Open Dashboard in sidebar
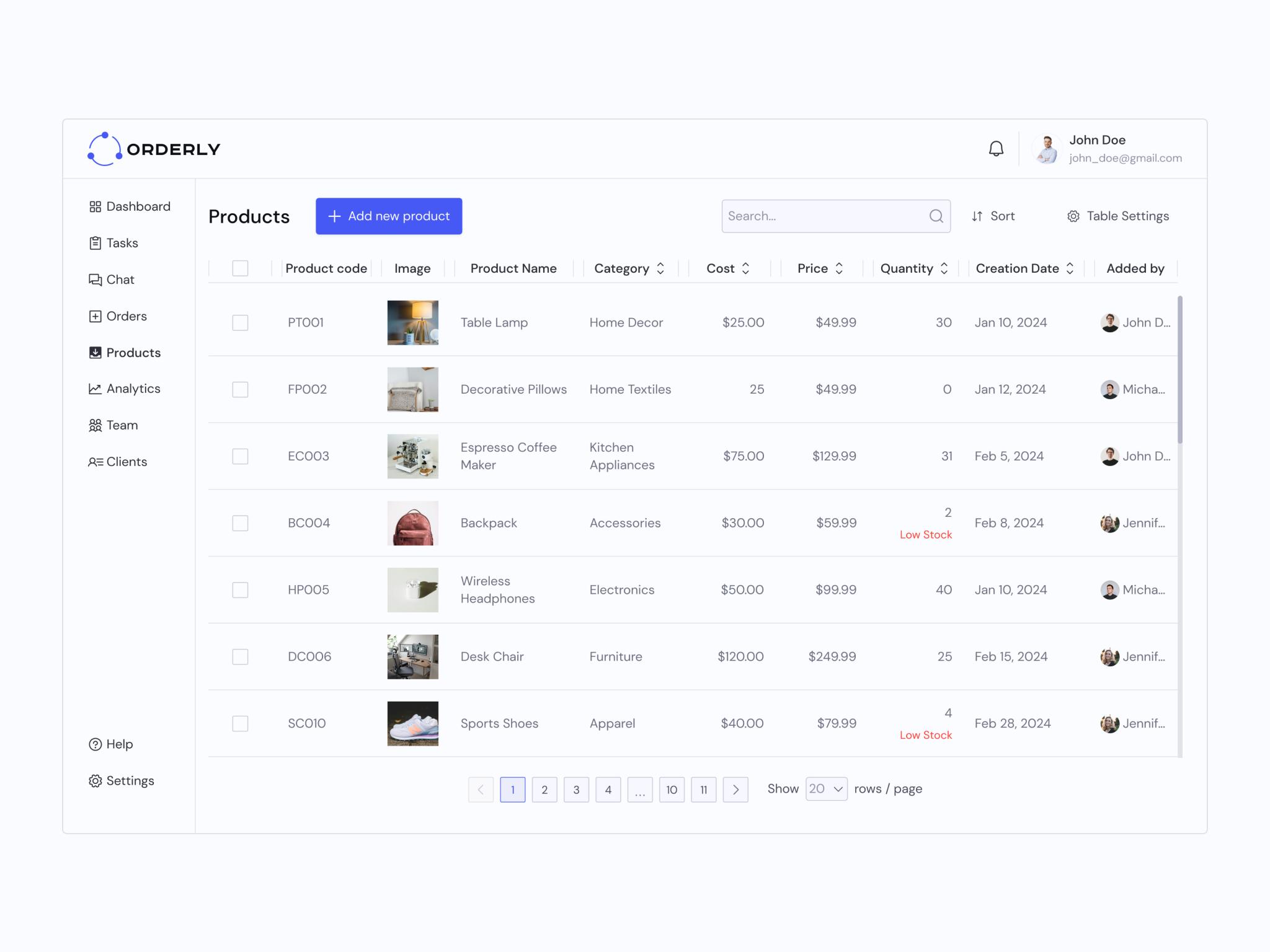The height and width of the screenshot is (952, 1270). pos(130,206)
